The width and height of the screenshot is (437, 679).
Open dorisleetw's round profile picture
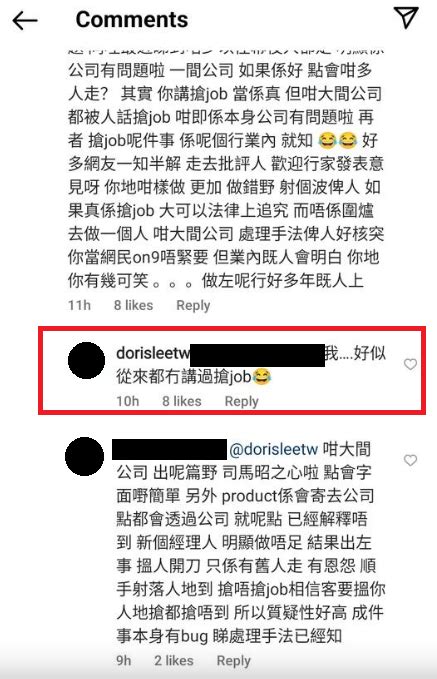click(87, 360)
